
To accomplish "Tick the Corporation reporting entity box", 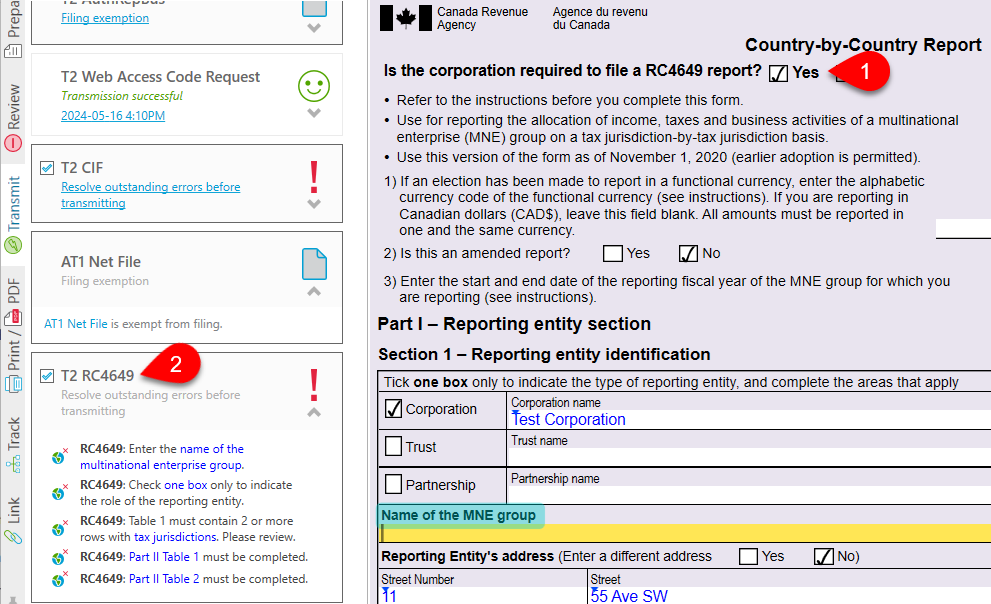I will pos(393,409).
